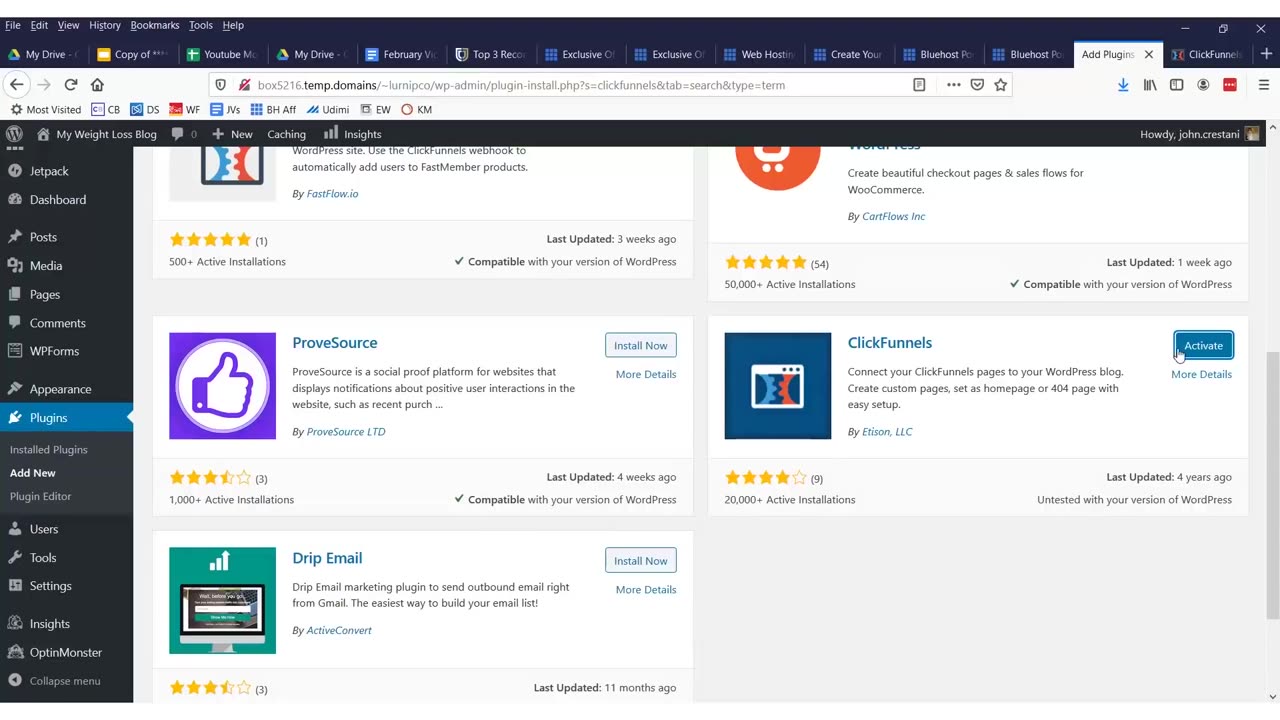This screenshot has width=1280, height=720.
Task: Close the Add Plugins tab
Action: 1149,54
